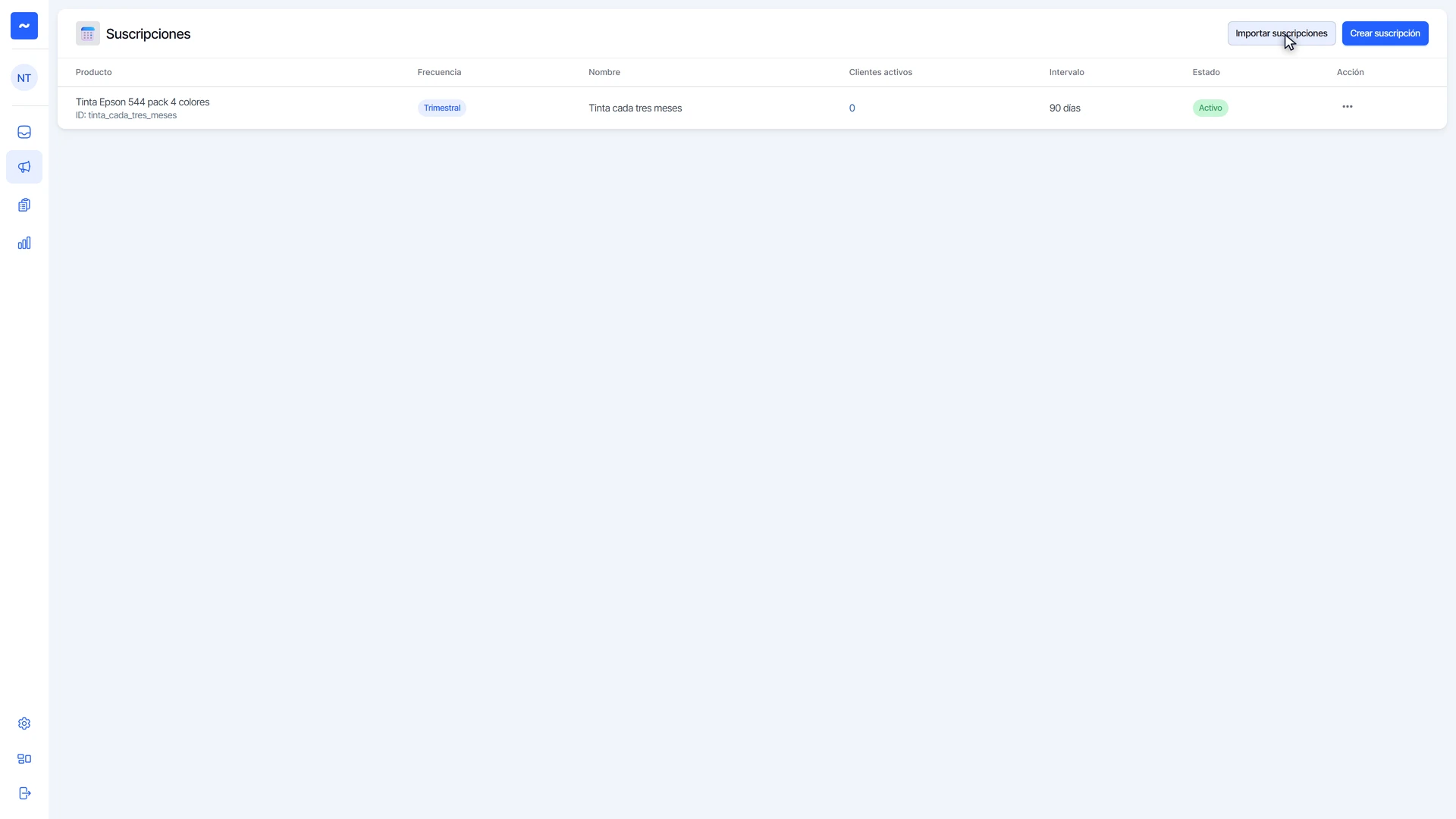The height and width of the screenshot is (819, 1456).
Task: Open the bar chart analytics icon
Action: coord(24,243)
